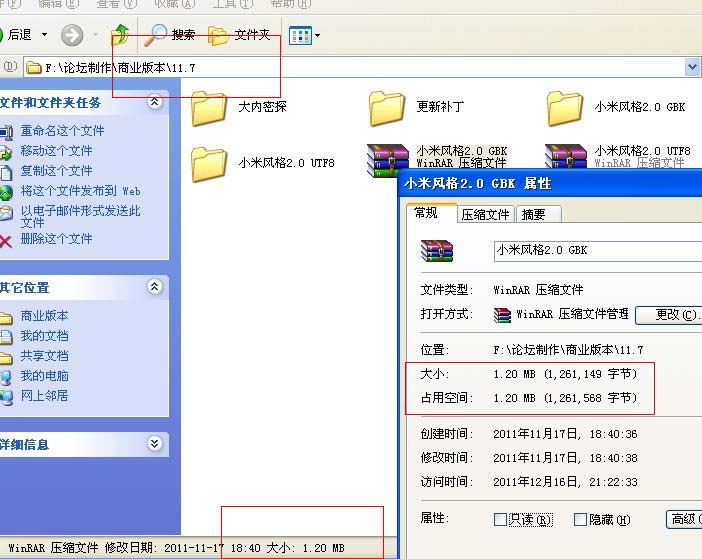Screen dimensions: 702x559
Task: Click the address bar path field
Action: pos(354,68)
